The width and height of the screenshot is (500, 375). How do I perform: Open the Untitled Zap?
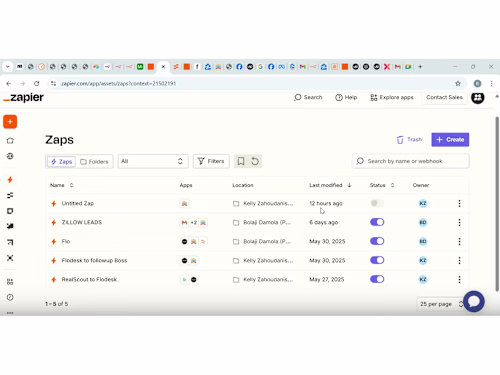pos(78,203)
